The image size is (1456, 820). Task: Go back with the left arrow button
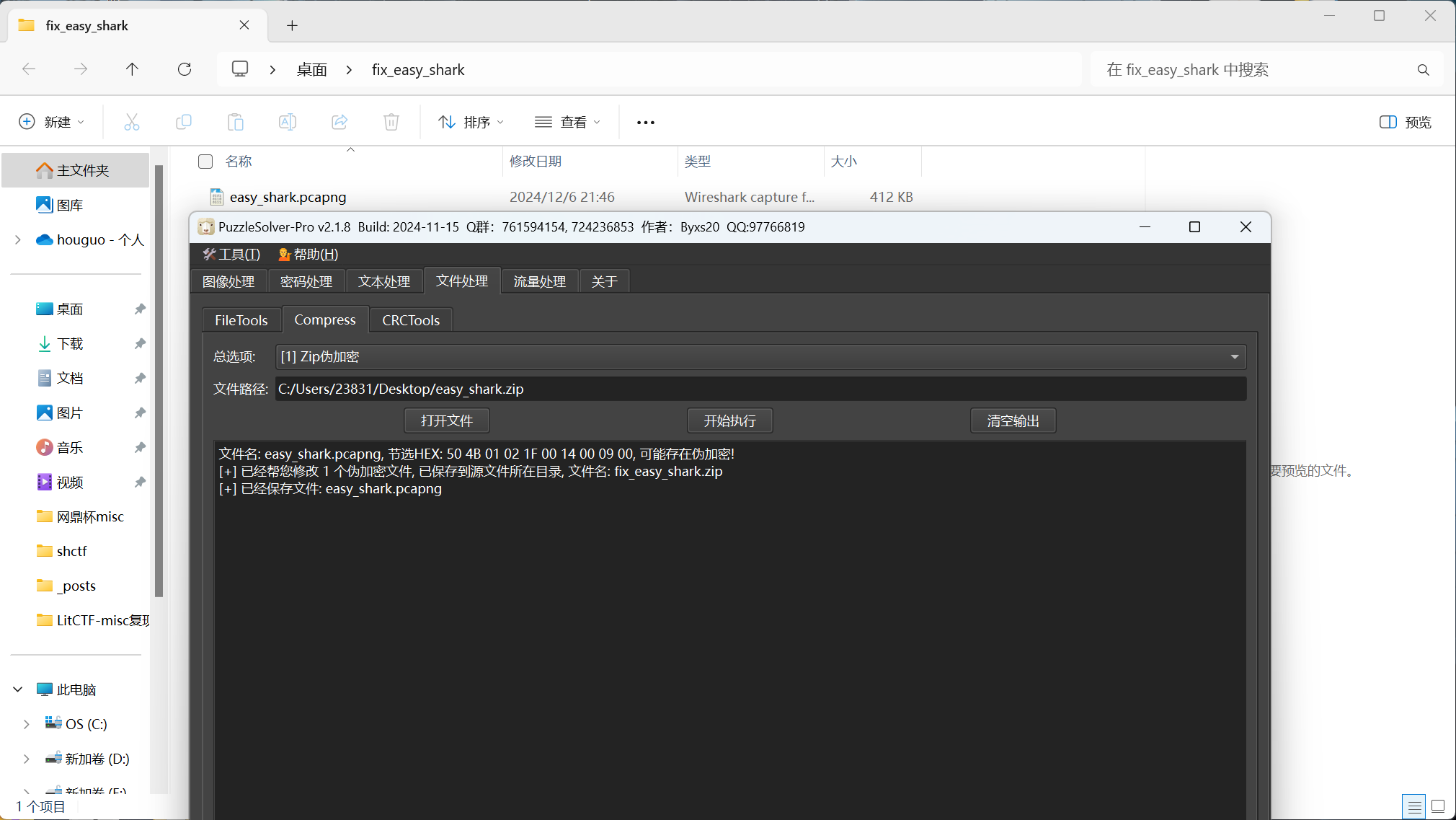pos(29,69)
